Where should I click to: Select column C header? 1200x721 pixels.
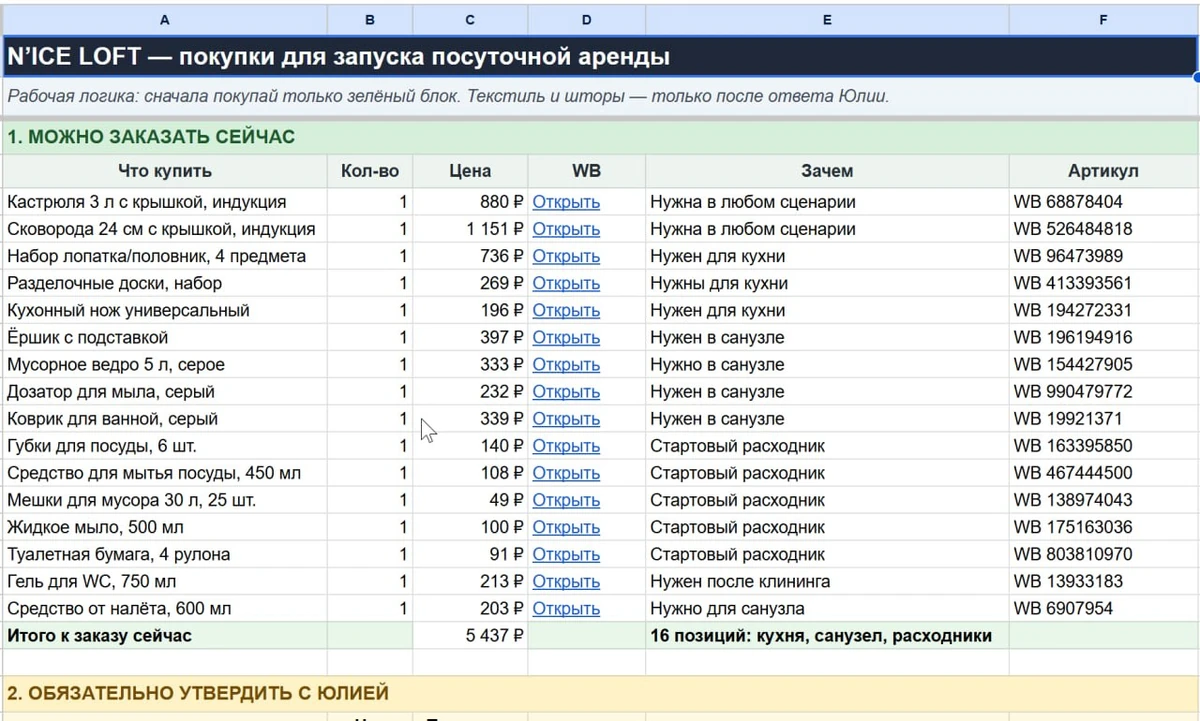pyautogui.click(x=470, y=19)
